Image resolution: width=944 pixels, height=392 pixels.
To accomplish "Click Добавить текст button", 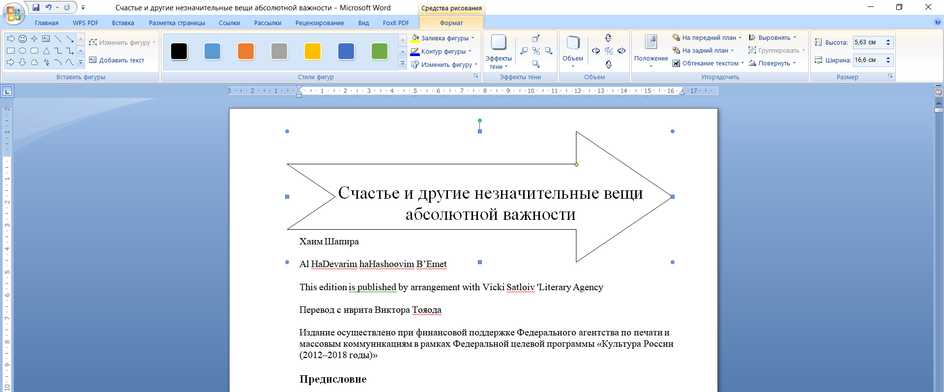I will [117, 60].
